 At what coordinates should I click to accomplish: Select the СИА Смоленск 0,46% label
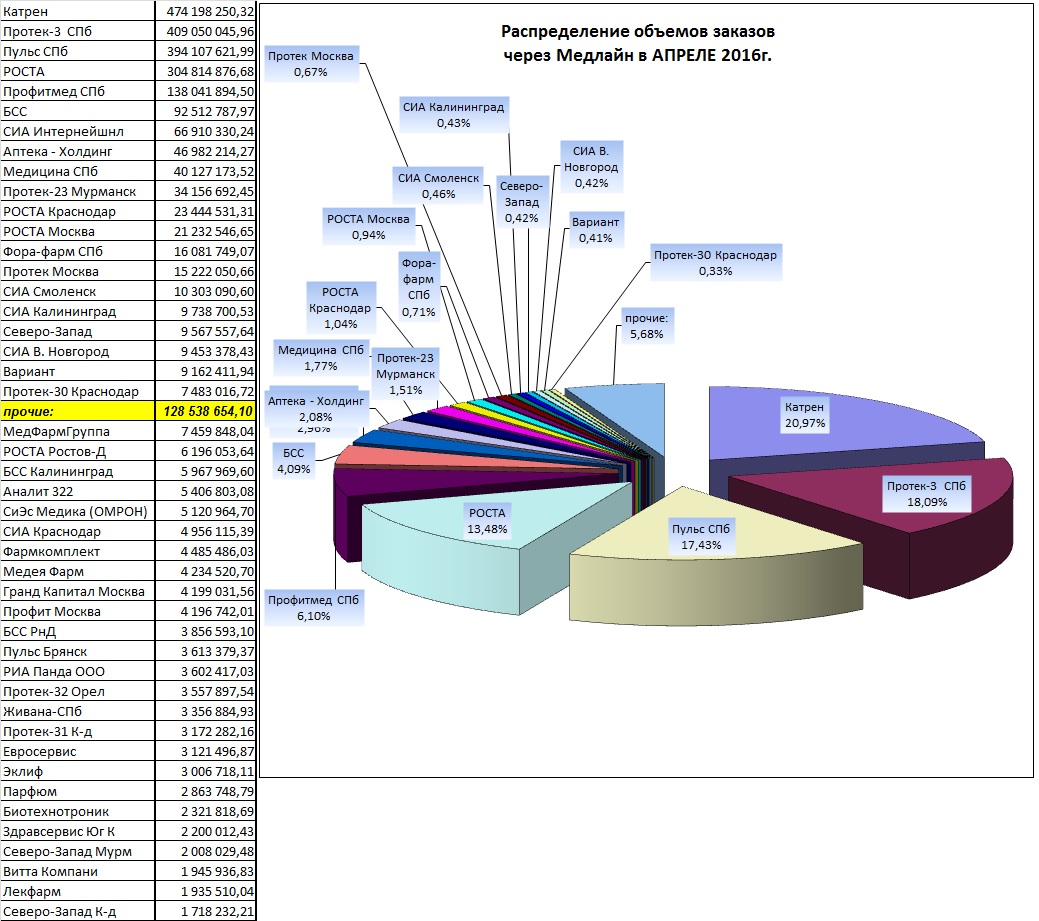438,186
